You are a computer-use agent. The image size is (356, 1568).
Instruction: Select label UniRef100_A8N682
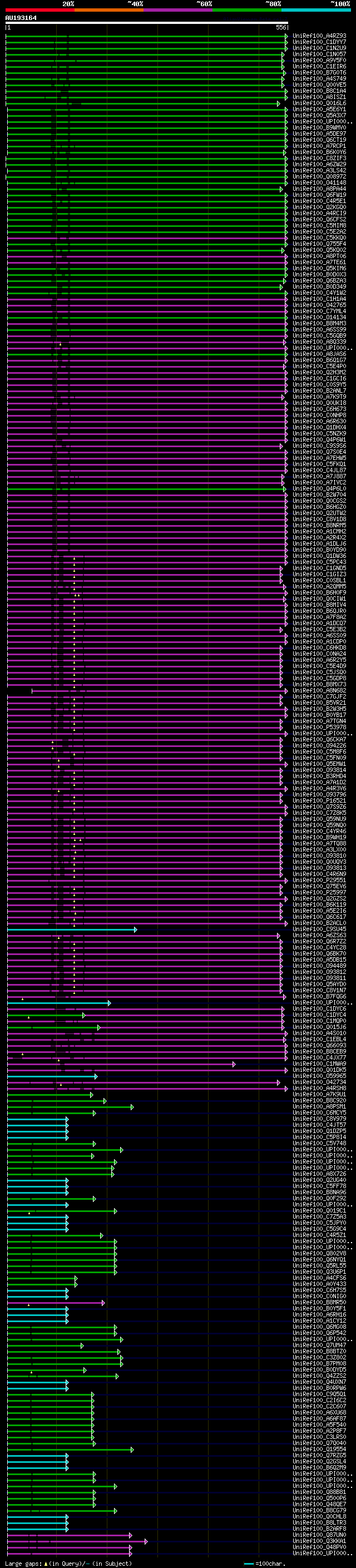tap(319, 690)
